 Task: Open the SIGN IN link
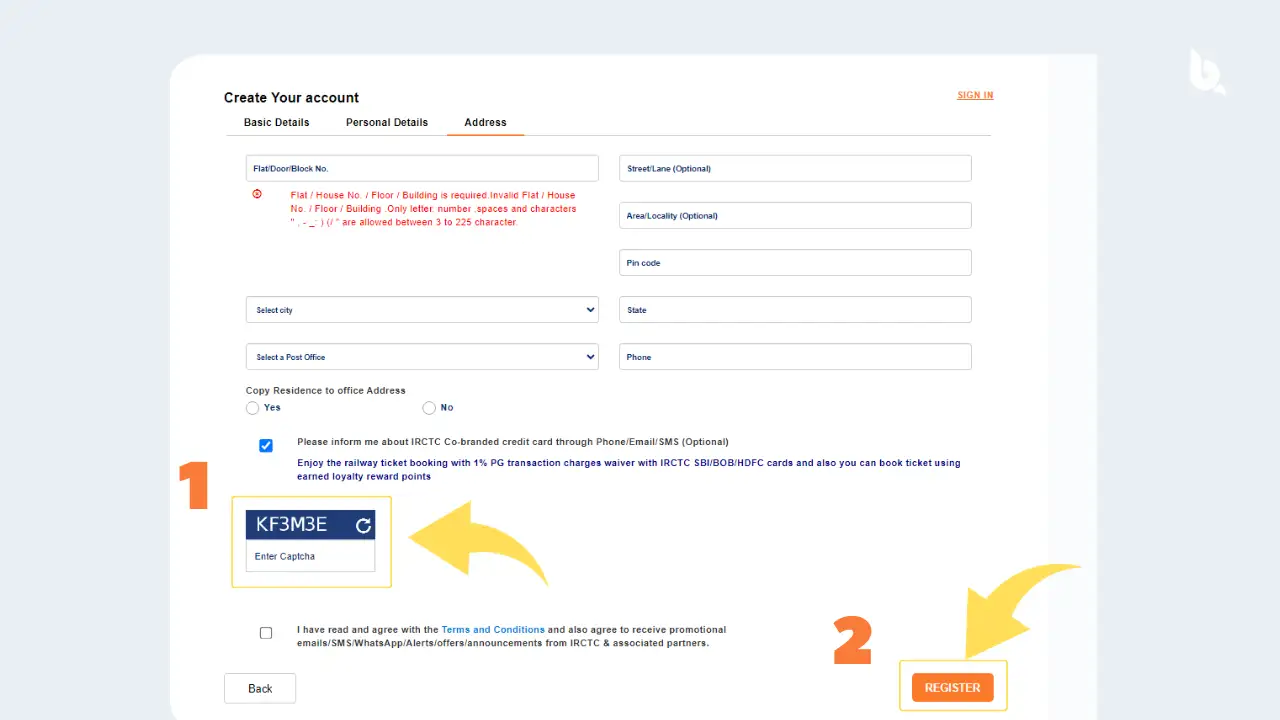[x=975, y=96]
